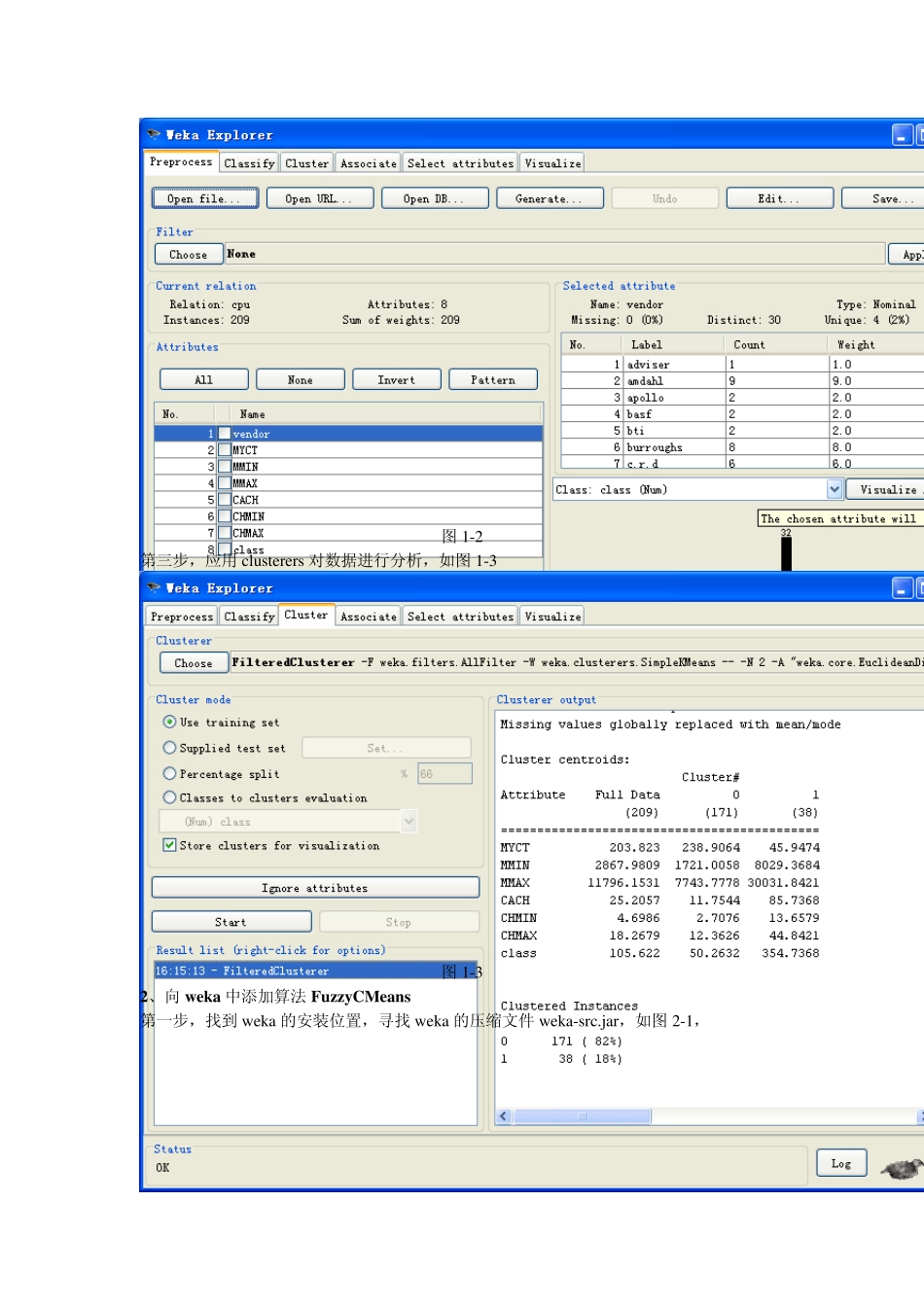
Task: Switch to Select attributes tab in cluster window
Action: tap(460, 617)
